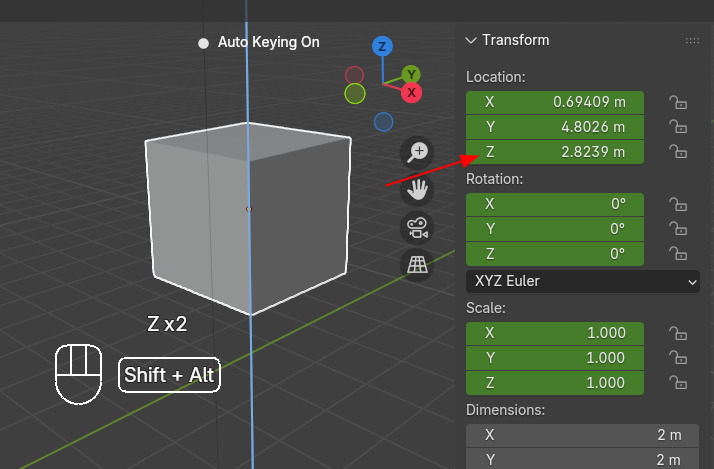Lock Location Z value

click(678, 151)
